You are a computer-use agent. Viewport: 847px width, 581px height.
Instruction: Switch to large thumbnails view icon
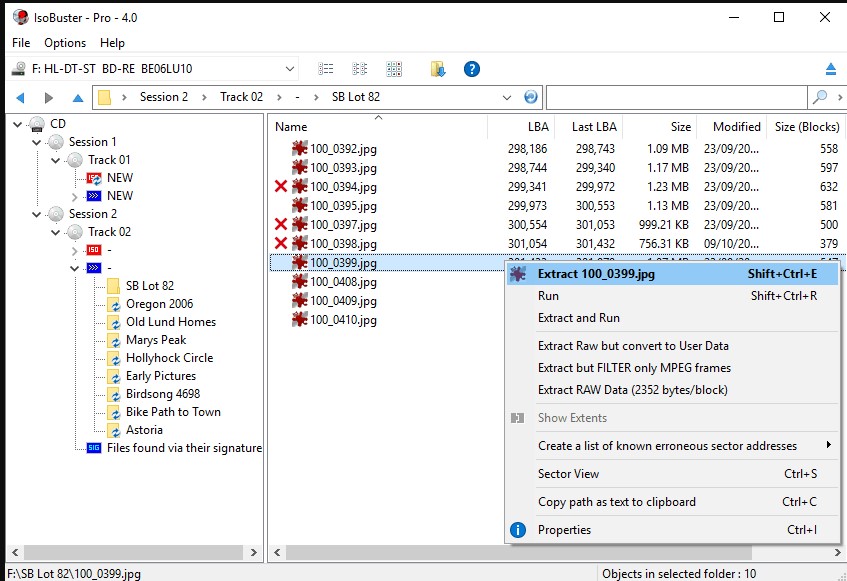[394, 69]
